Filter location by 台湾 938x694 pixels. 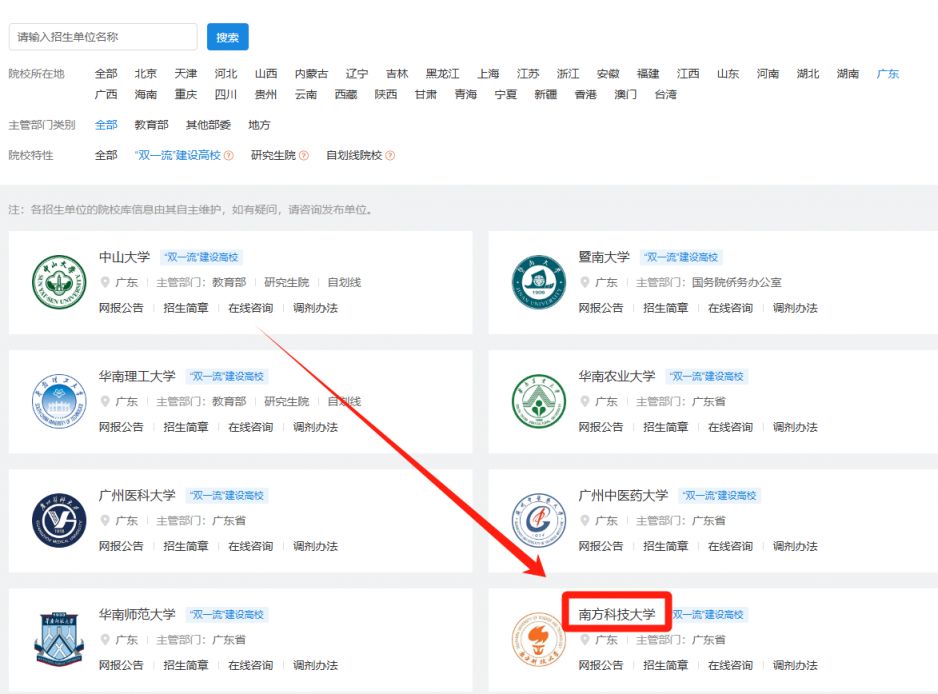click(665, 94)
